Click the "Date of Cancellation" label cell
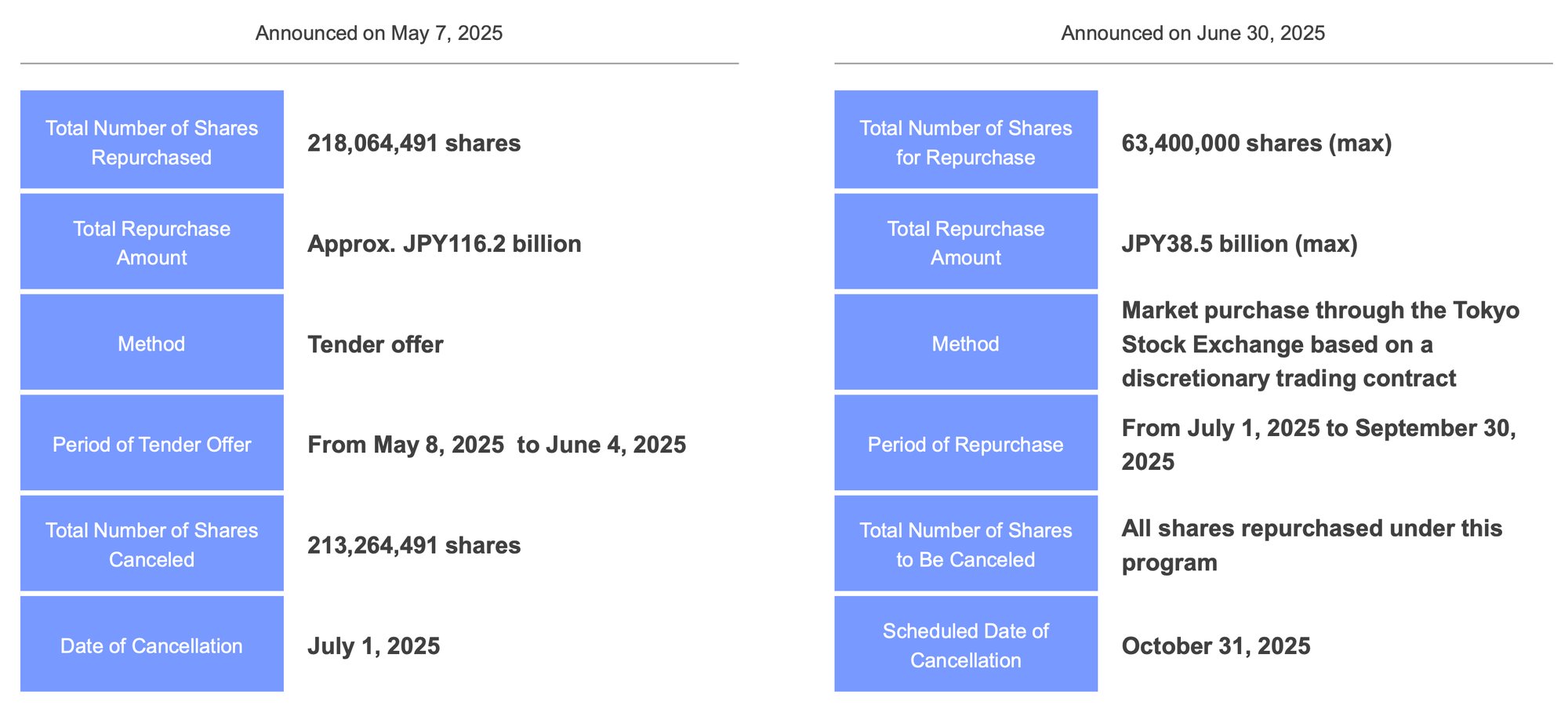The height and width of the screenshot is (709, 1568). (151, 645)
